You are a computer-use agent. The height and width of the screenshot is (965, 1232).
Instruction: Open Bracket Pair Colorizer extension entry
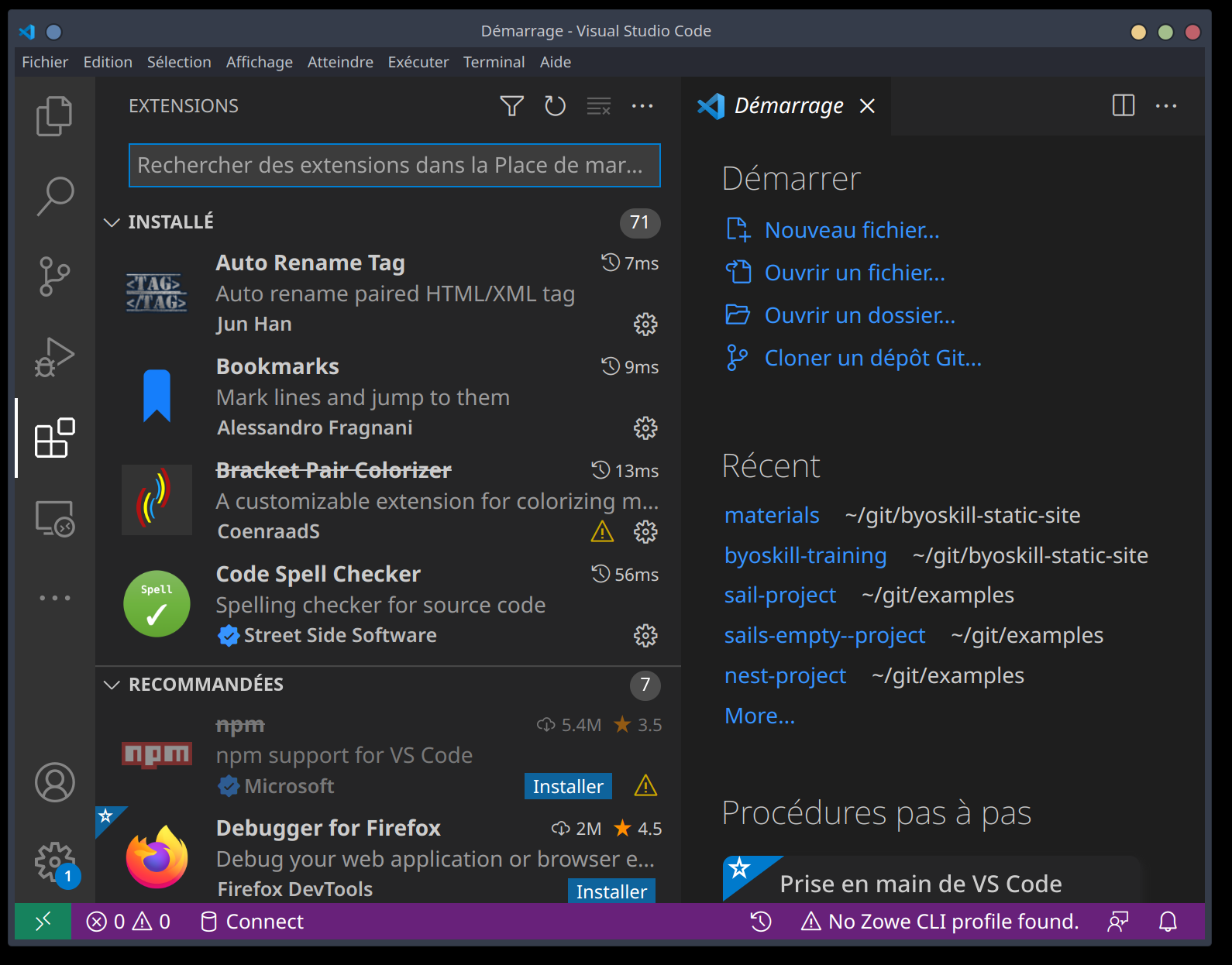tap(388, 500)
